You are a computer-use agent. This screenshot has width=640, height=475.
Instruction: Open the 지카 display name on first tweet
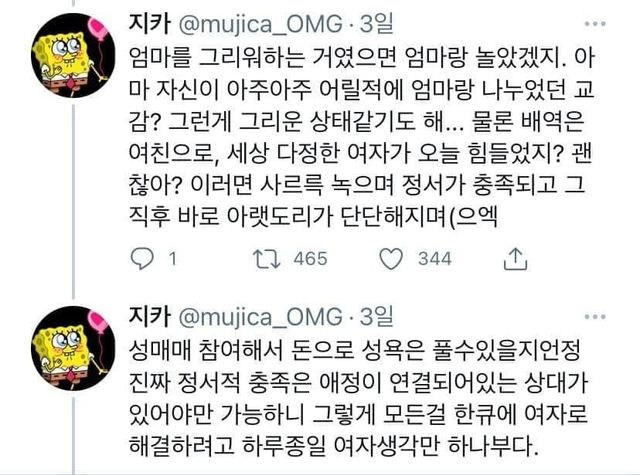click(149, 23)
